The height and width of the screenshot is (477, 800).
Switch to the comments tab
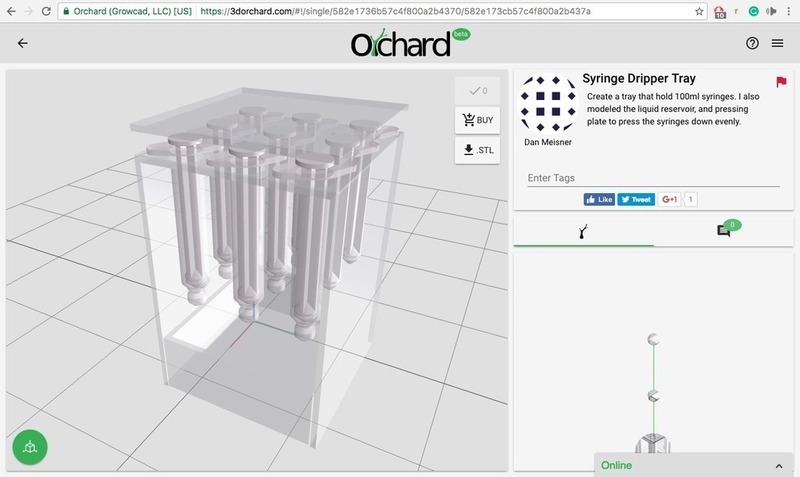(x=724, y=230)
